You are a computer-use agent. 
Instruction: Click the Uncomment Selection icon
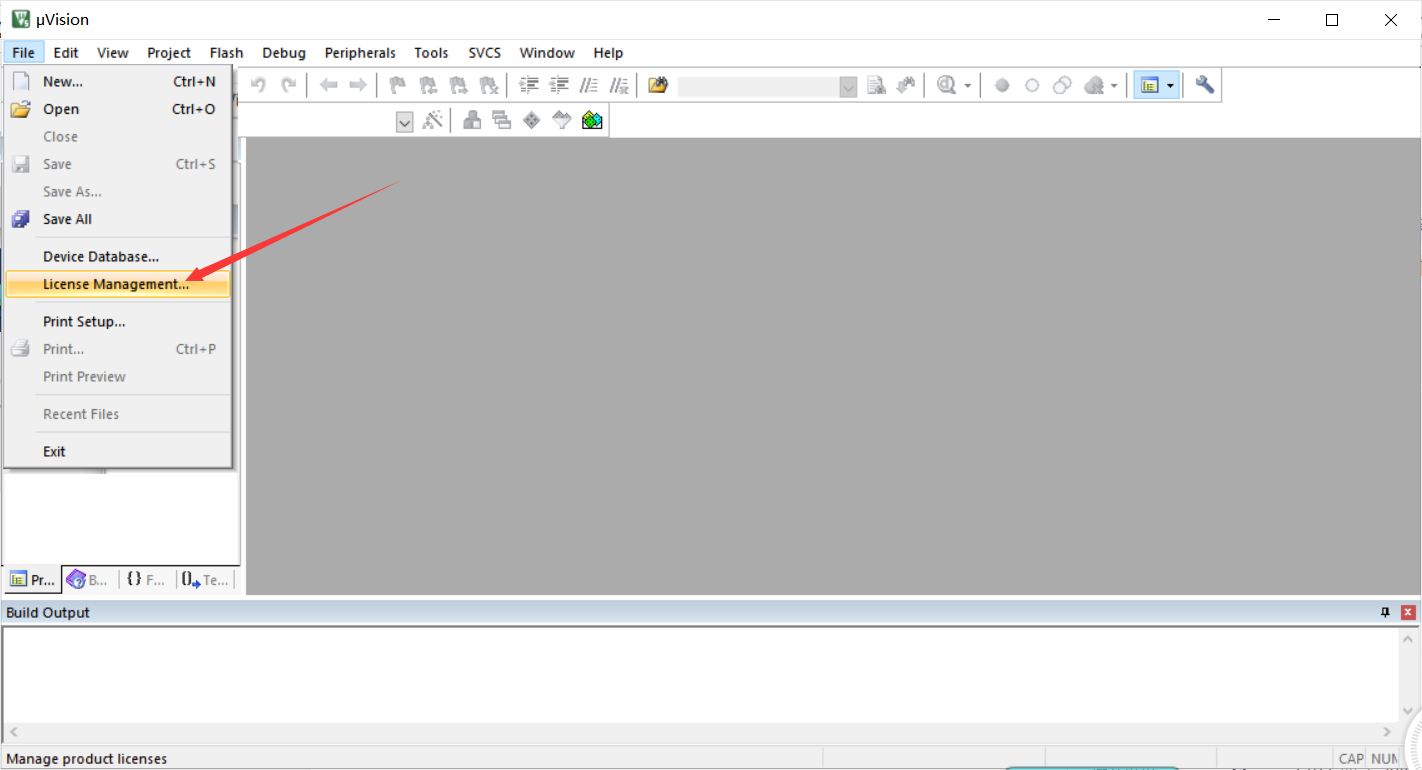click(x=619, y=85)
